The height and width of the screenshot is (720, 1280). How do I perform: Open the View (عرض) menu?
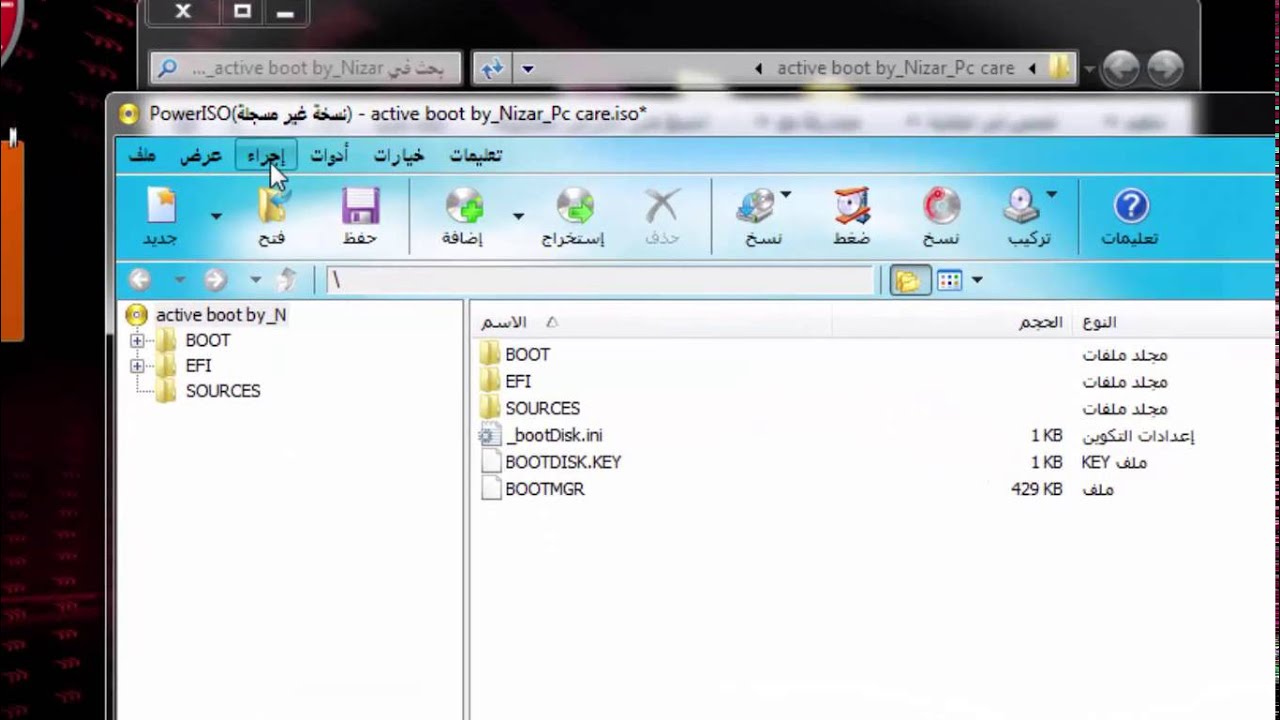200,155
